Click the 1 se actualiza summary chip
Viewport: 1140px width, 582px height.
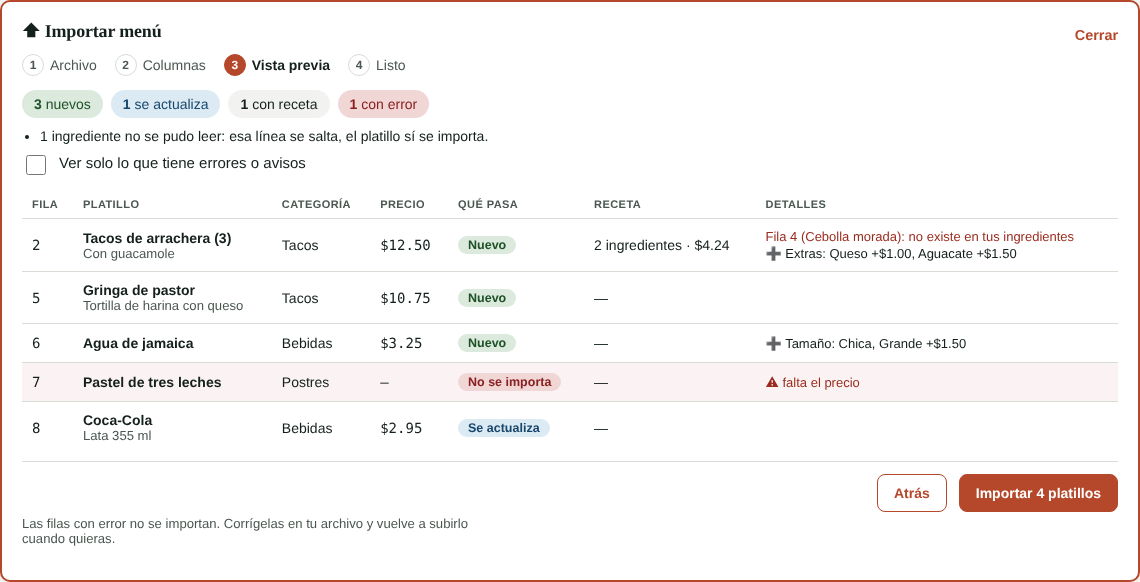pos(165,104)
